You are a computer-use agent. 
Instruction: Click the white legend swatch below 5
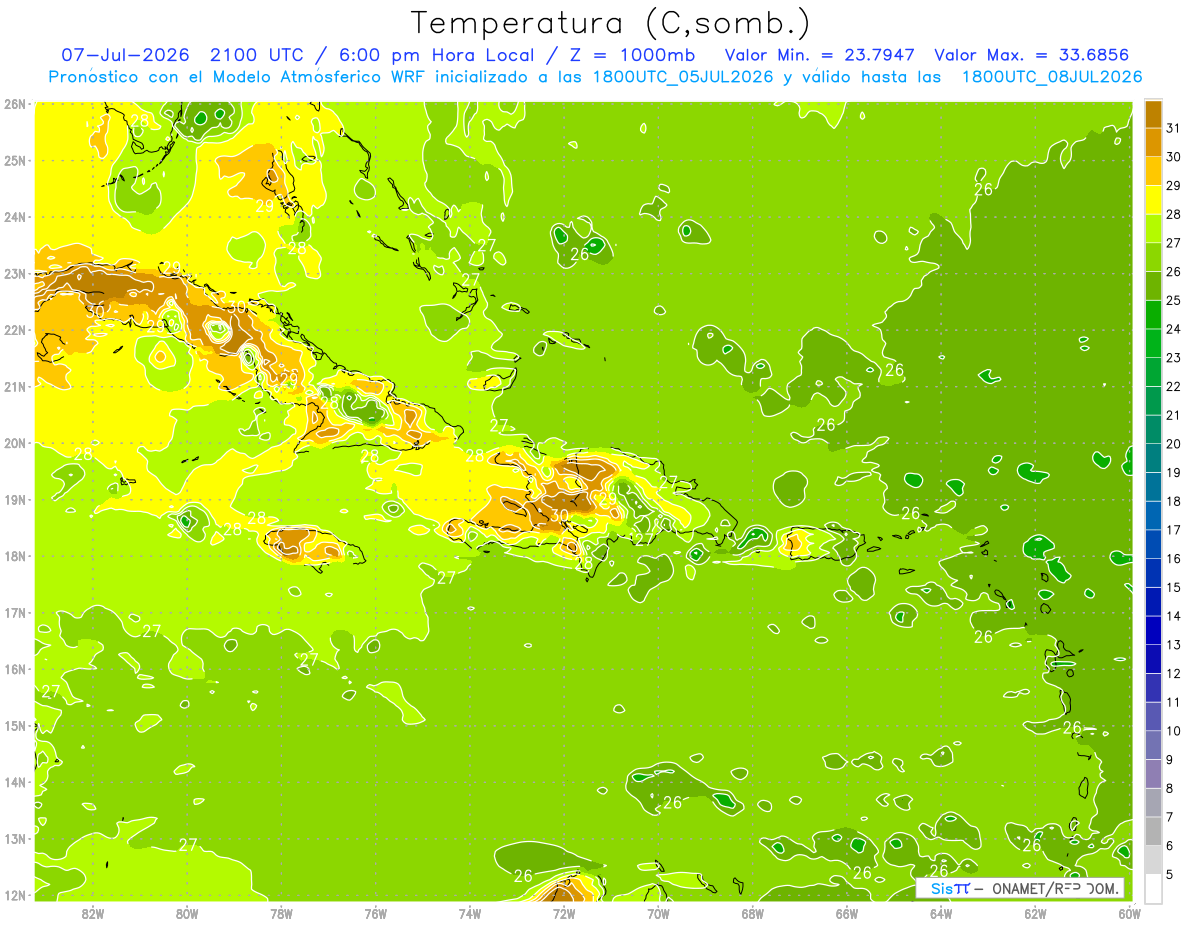[x=1153, y=888]
